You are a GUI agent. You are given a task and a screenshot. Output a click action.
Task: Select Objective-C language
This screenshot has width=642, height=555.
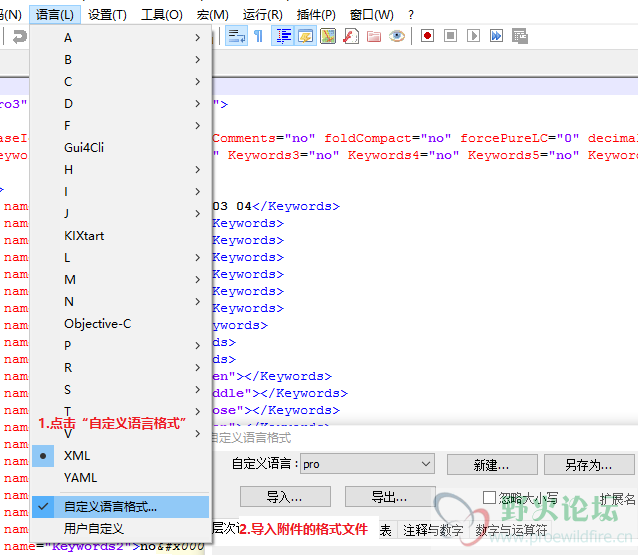(121, 324)
